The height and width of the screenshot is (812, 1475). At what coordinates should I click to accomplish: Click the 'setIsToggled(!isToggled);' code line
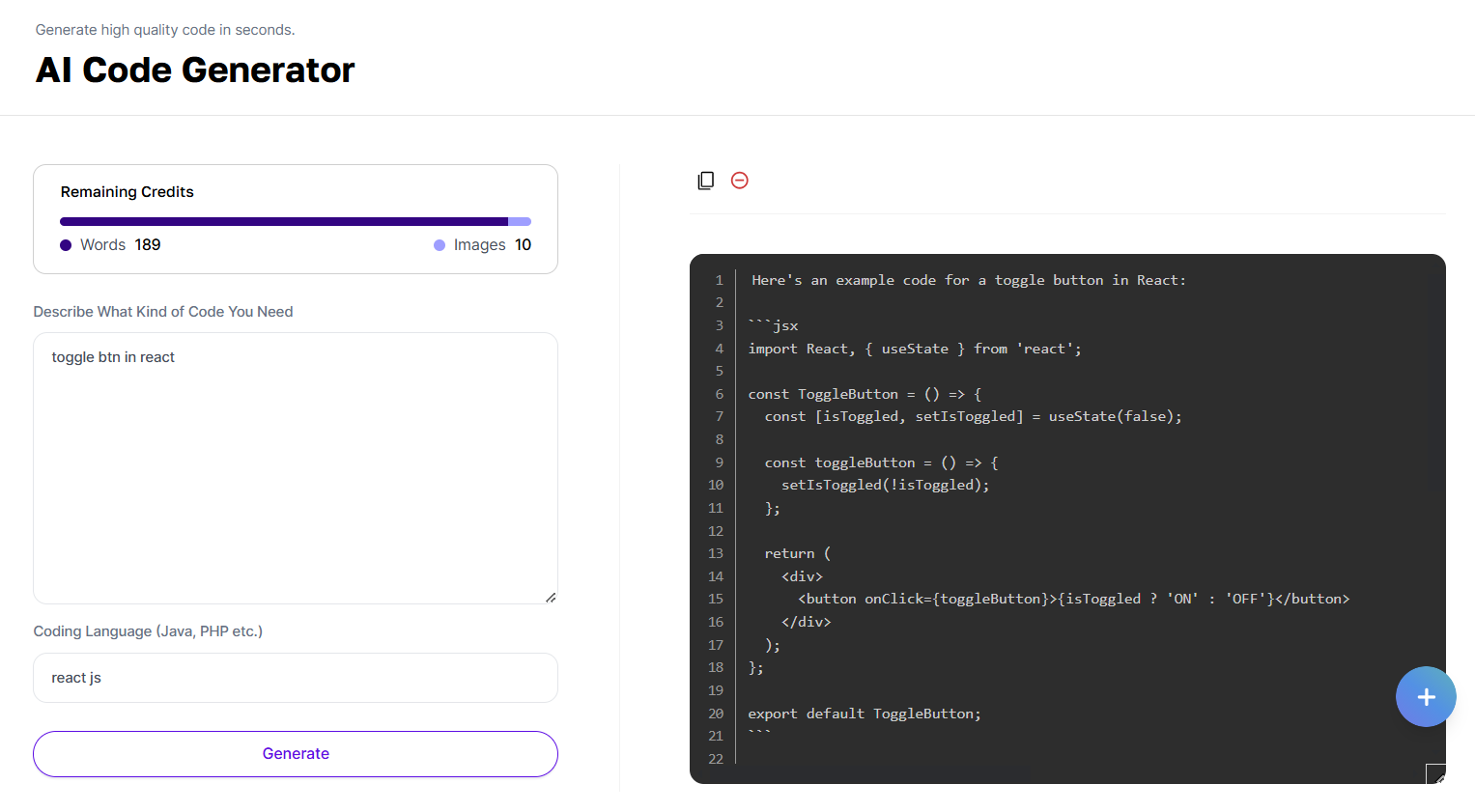click(885, 485)
